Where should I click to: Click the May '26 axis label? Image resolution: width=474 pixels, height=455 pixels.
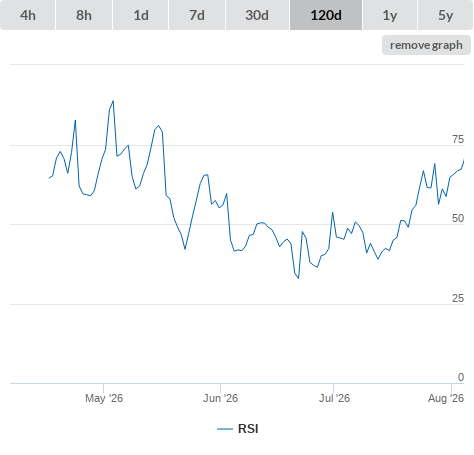point(104,398)
